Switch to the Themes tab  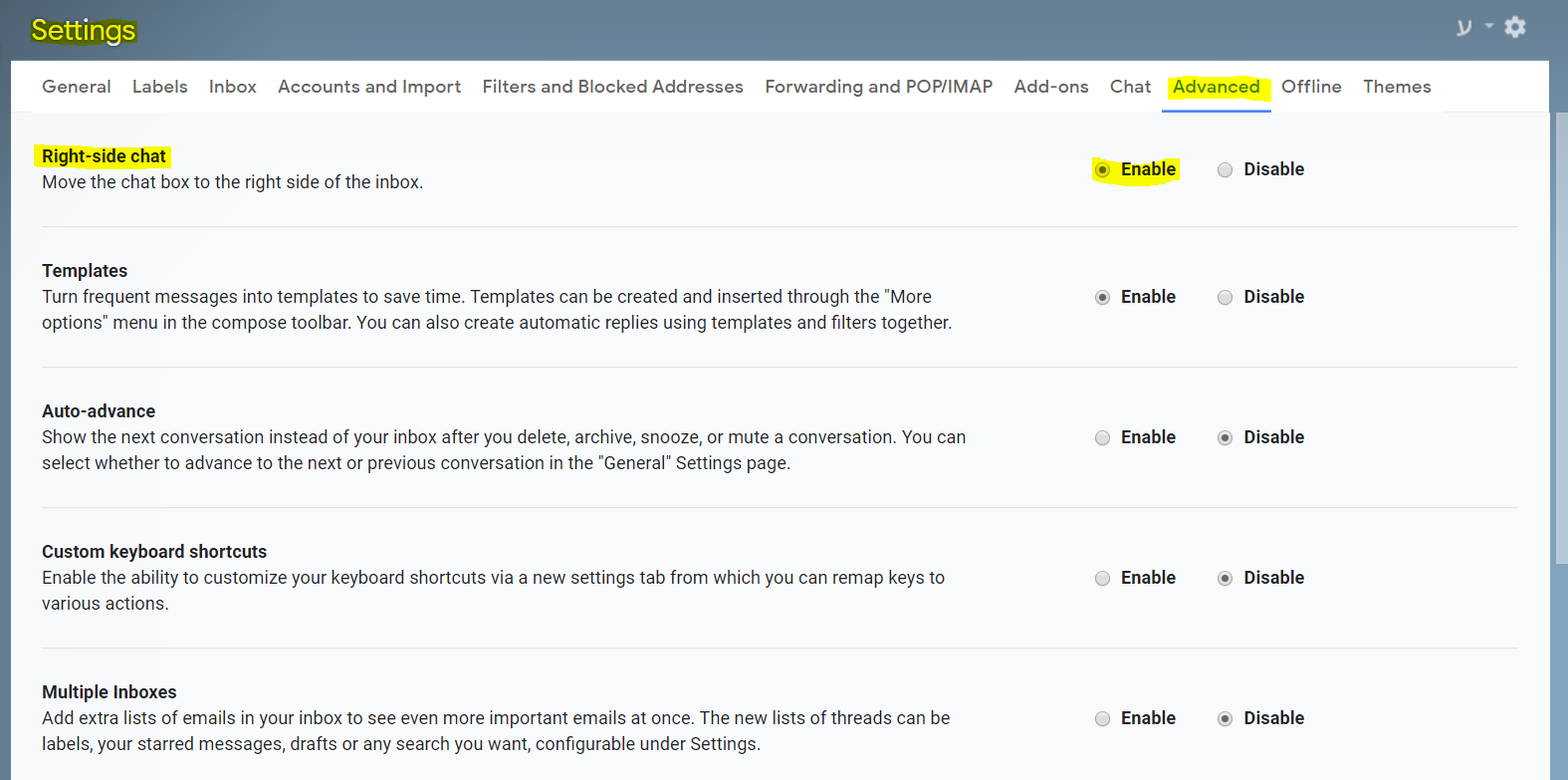1397,87
